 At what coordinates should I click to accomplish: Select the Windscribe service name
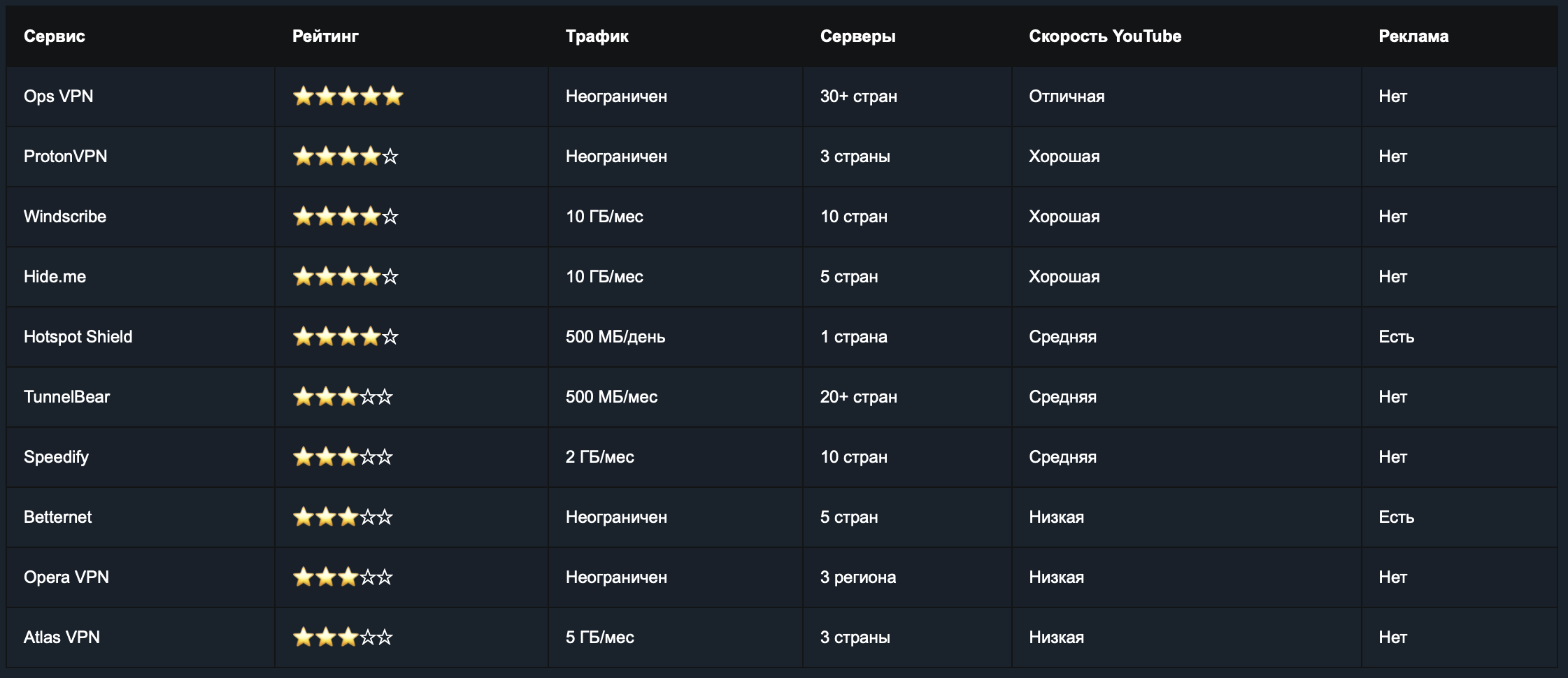tap(65, 217)
